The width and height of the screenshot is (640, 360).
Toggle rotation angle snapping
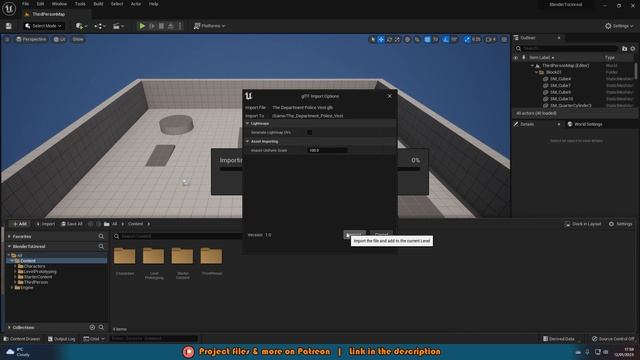[x=445, y=39]
